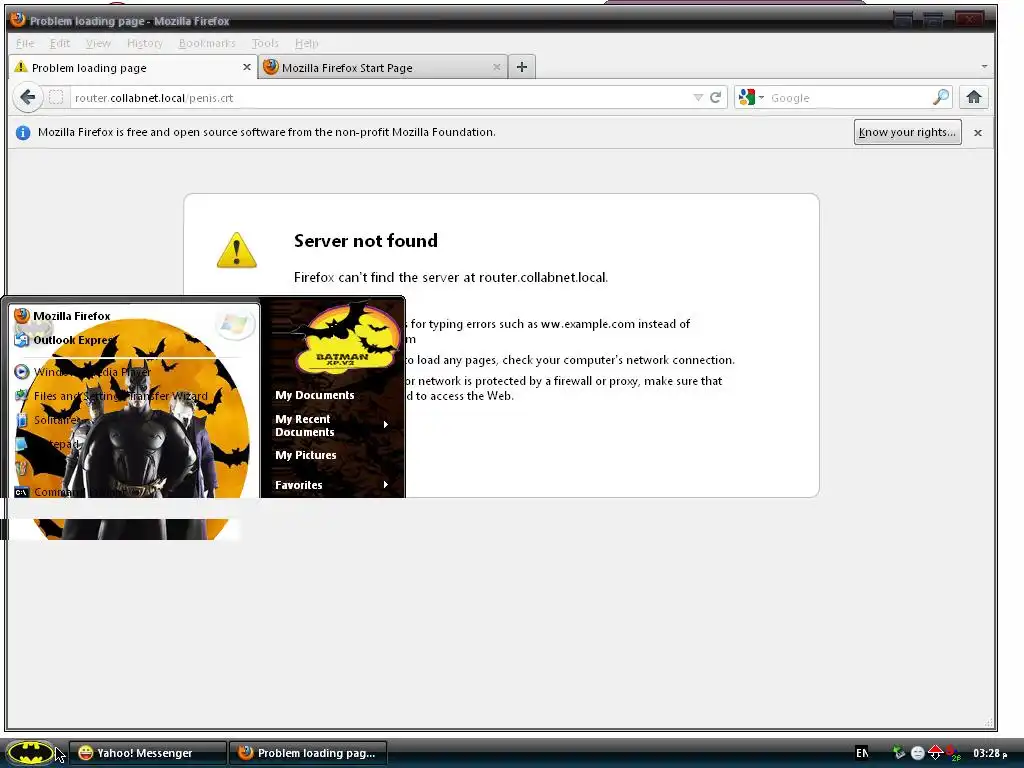Screen dimensions: 1024x768
Task: Open Yahoo! Messenger from taskbar
Action: [148, 753]
